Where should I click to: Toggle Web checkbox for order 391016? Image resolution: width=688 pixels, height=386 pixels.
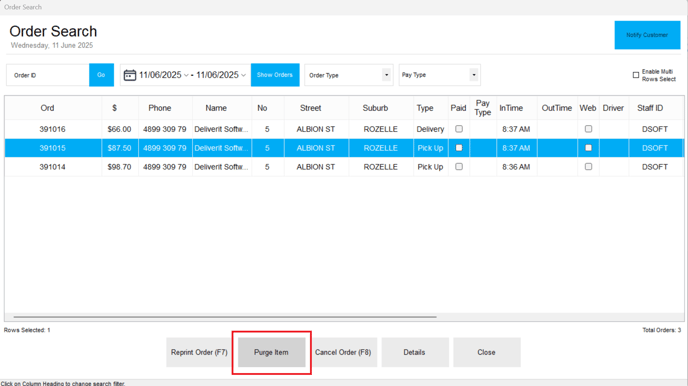pyautogui.click(x=588, y=129)
